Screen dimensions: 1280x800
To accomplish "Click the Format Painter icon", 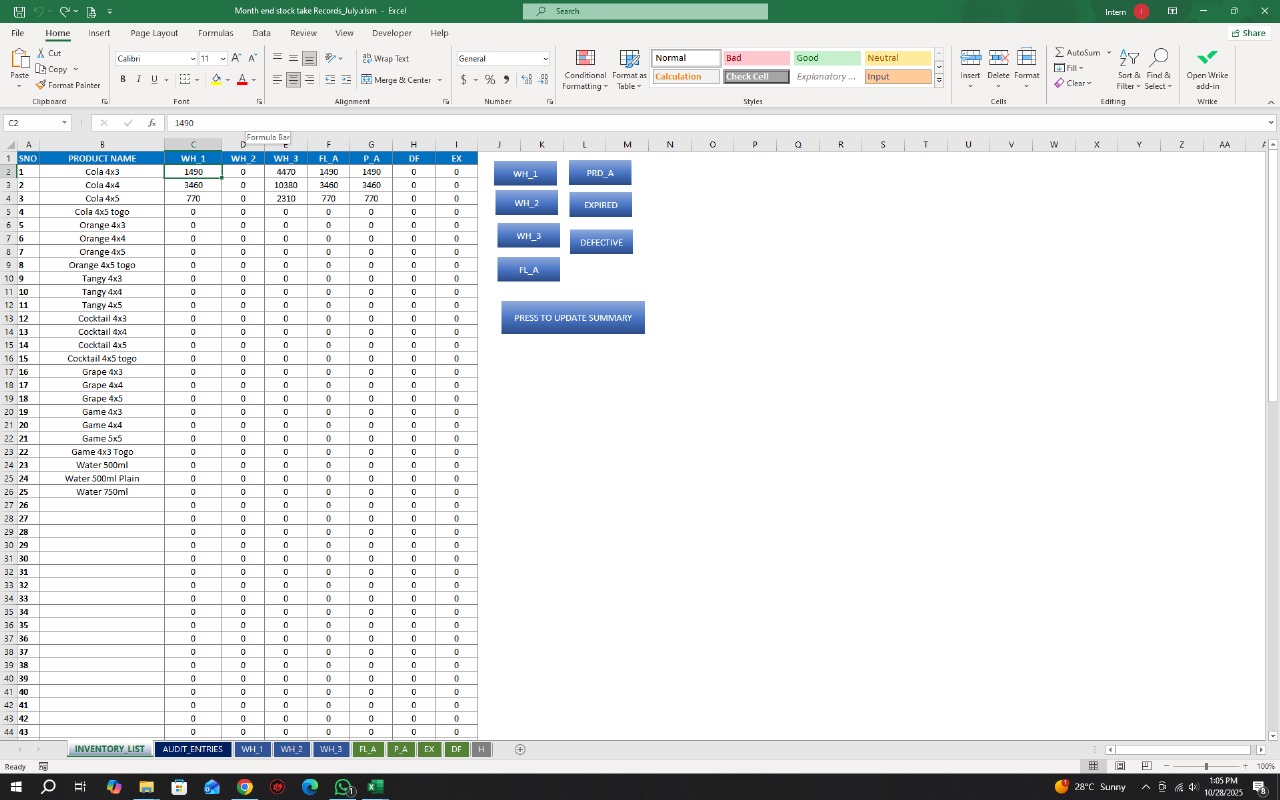I will 41,85.
